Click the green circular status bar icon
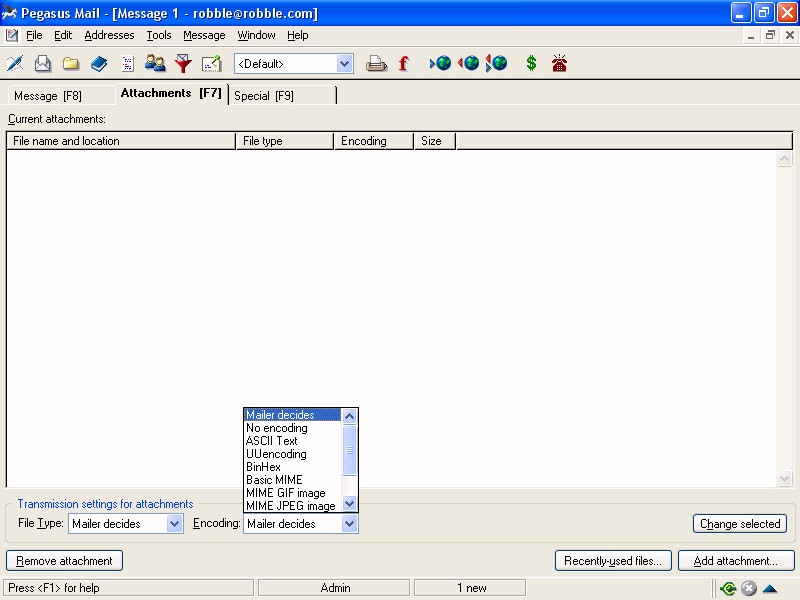 728,588
